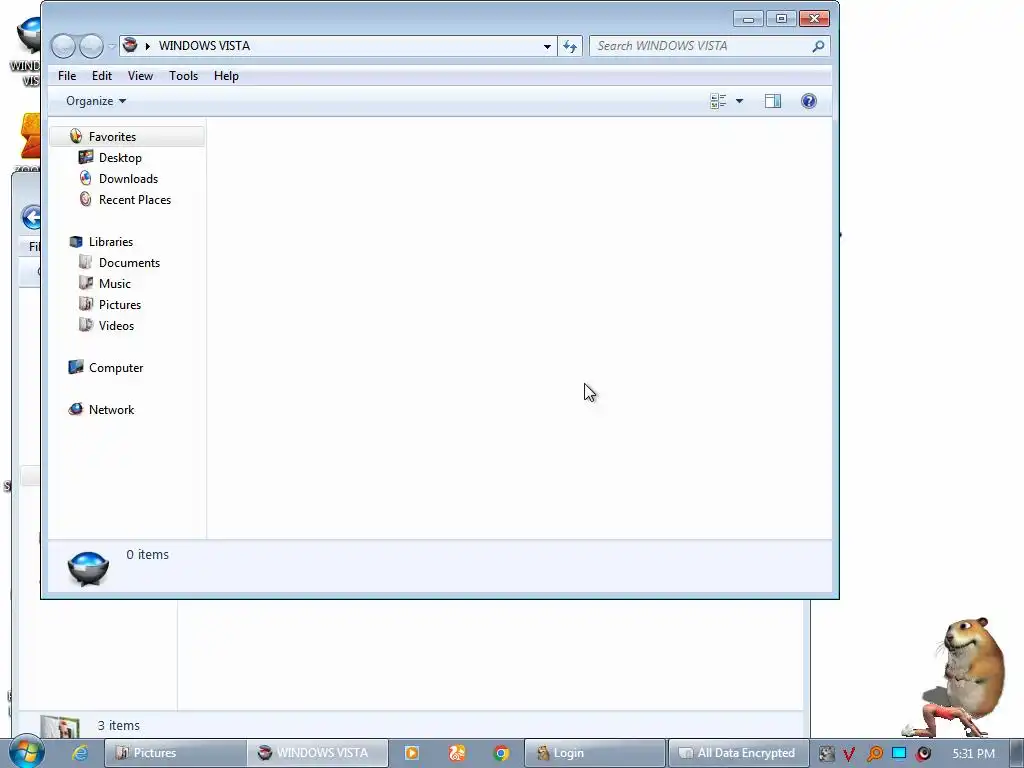Click the orange magnifier tray icon
Screen dimensions: 1024x768
tap(874, 754)
